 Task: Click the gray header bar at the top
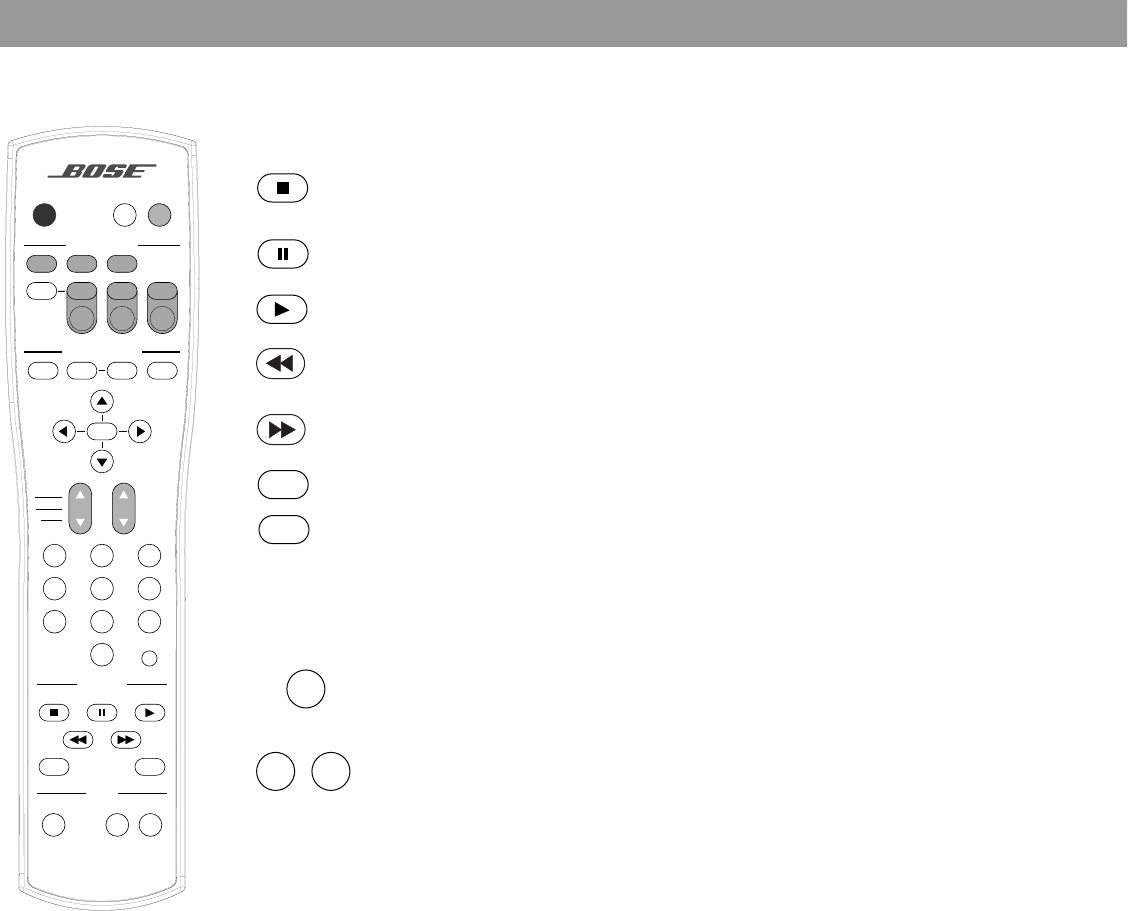[564, 23]
